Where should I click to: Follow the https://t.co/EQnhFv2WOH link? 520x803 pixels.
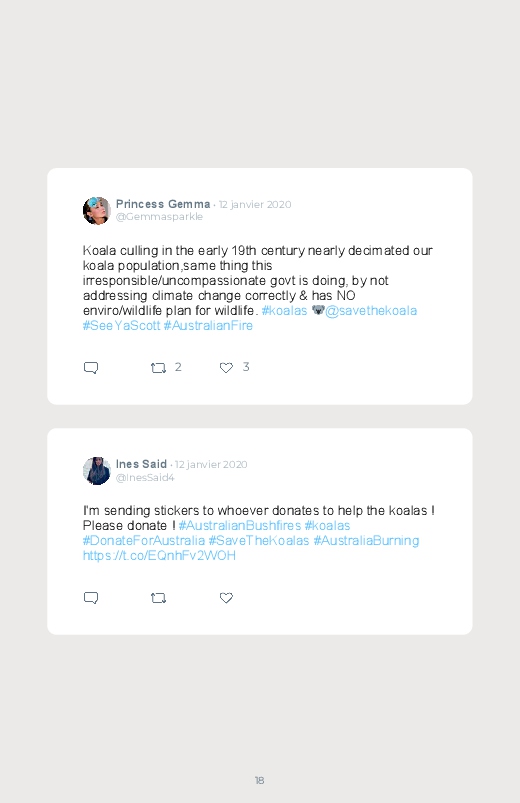click(x=159, y=556)
